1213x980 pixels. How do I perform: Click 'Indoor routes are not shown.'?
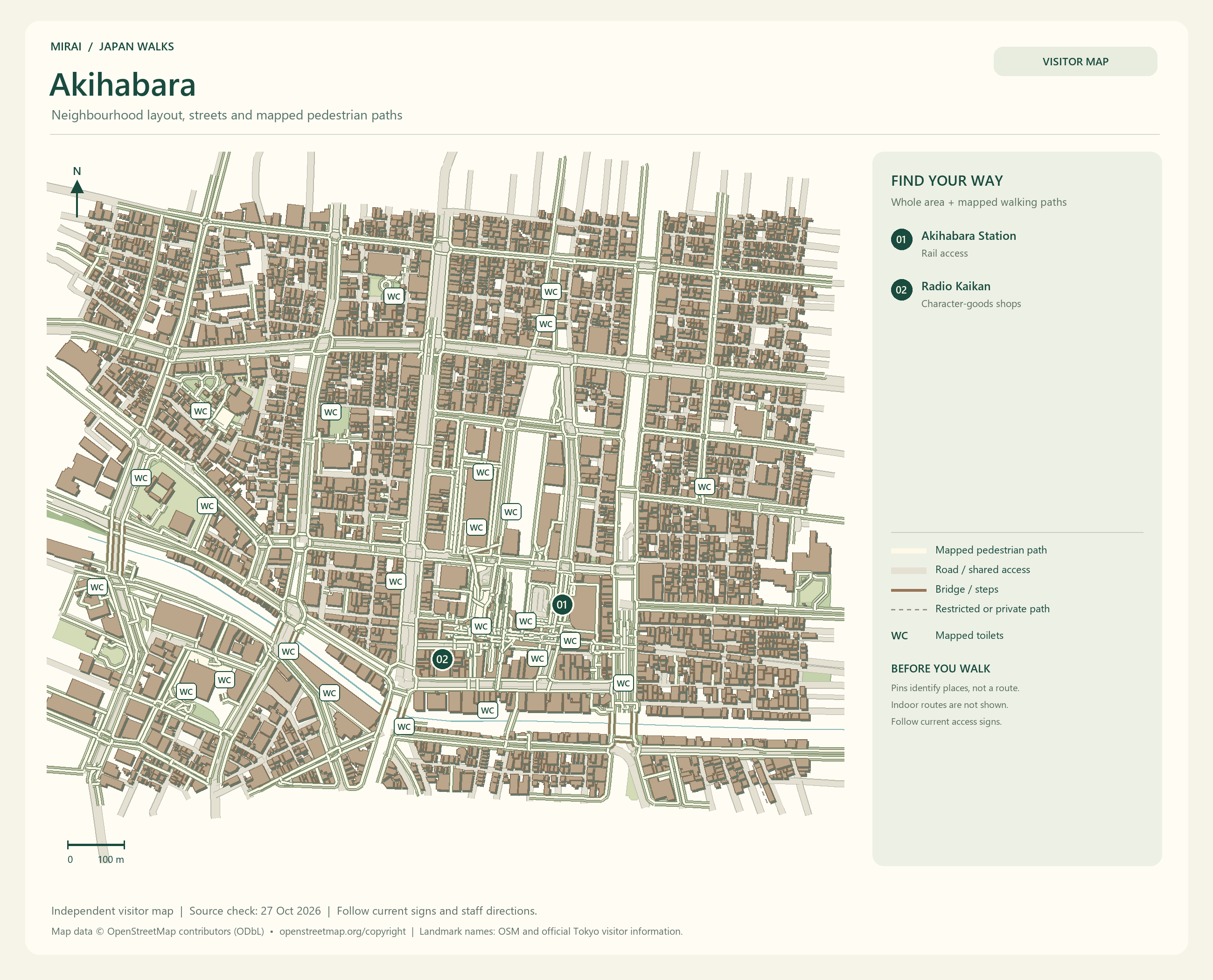949,705
